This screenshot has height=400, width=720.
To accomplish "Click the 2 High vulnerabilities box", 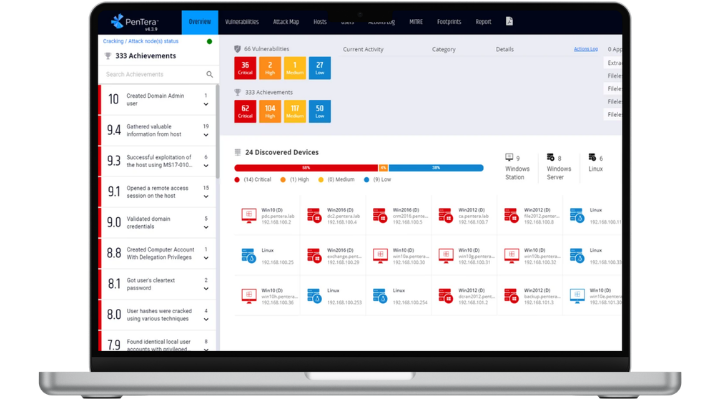I will coord(270,68).
